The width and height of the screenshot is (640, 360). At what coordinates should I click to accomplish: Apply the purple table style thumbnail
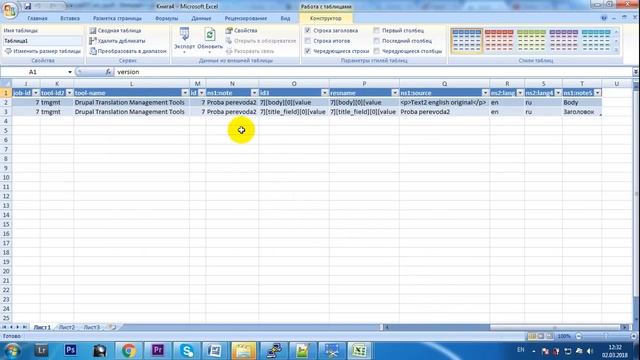[x=563, y=41]
